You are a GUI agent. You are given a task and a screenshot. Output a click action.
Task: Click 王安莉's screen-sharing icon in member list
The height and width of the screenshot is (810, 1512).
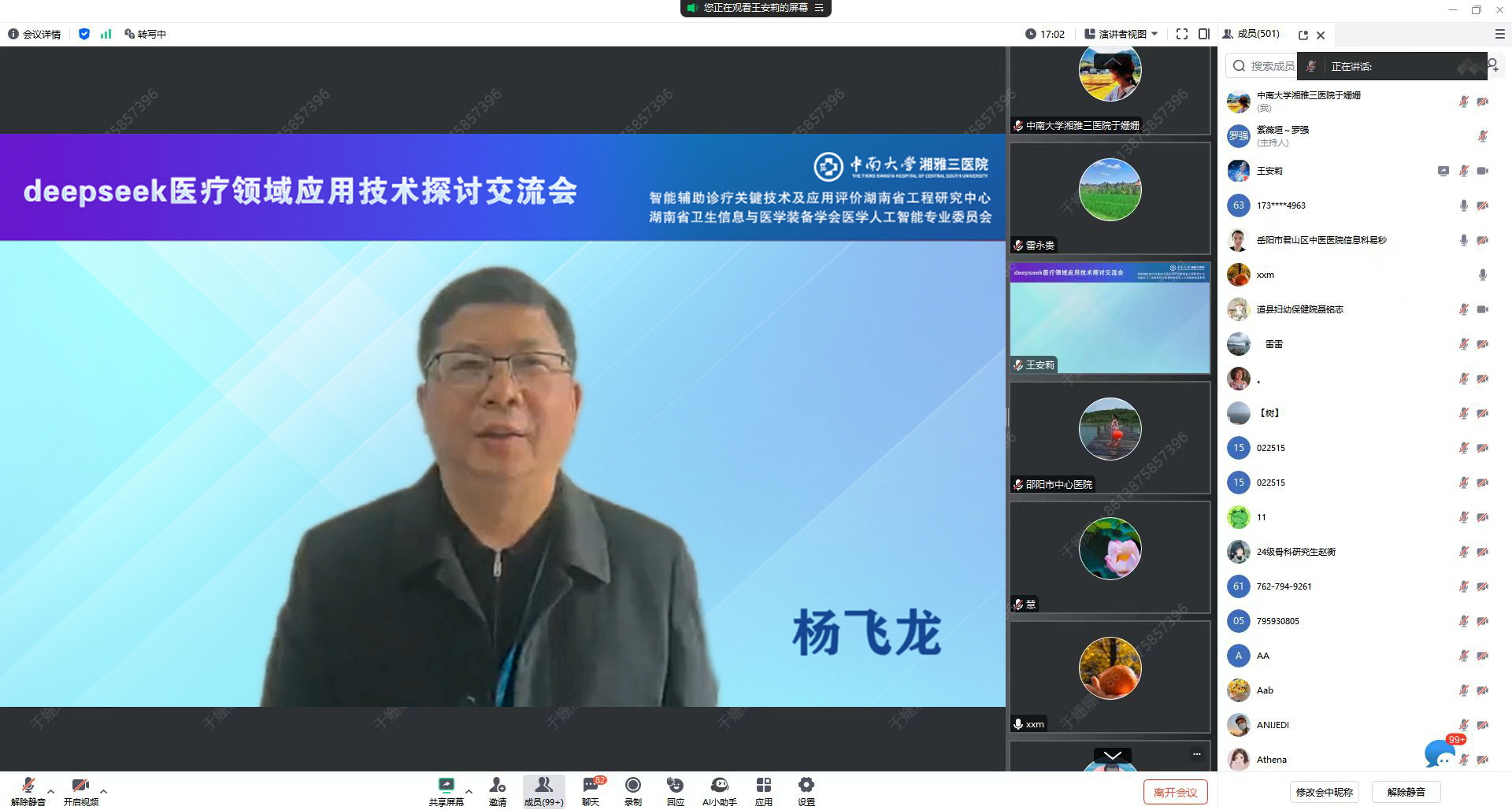[1443, 171]
